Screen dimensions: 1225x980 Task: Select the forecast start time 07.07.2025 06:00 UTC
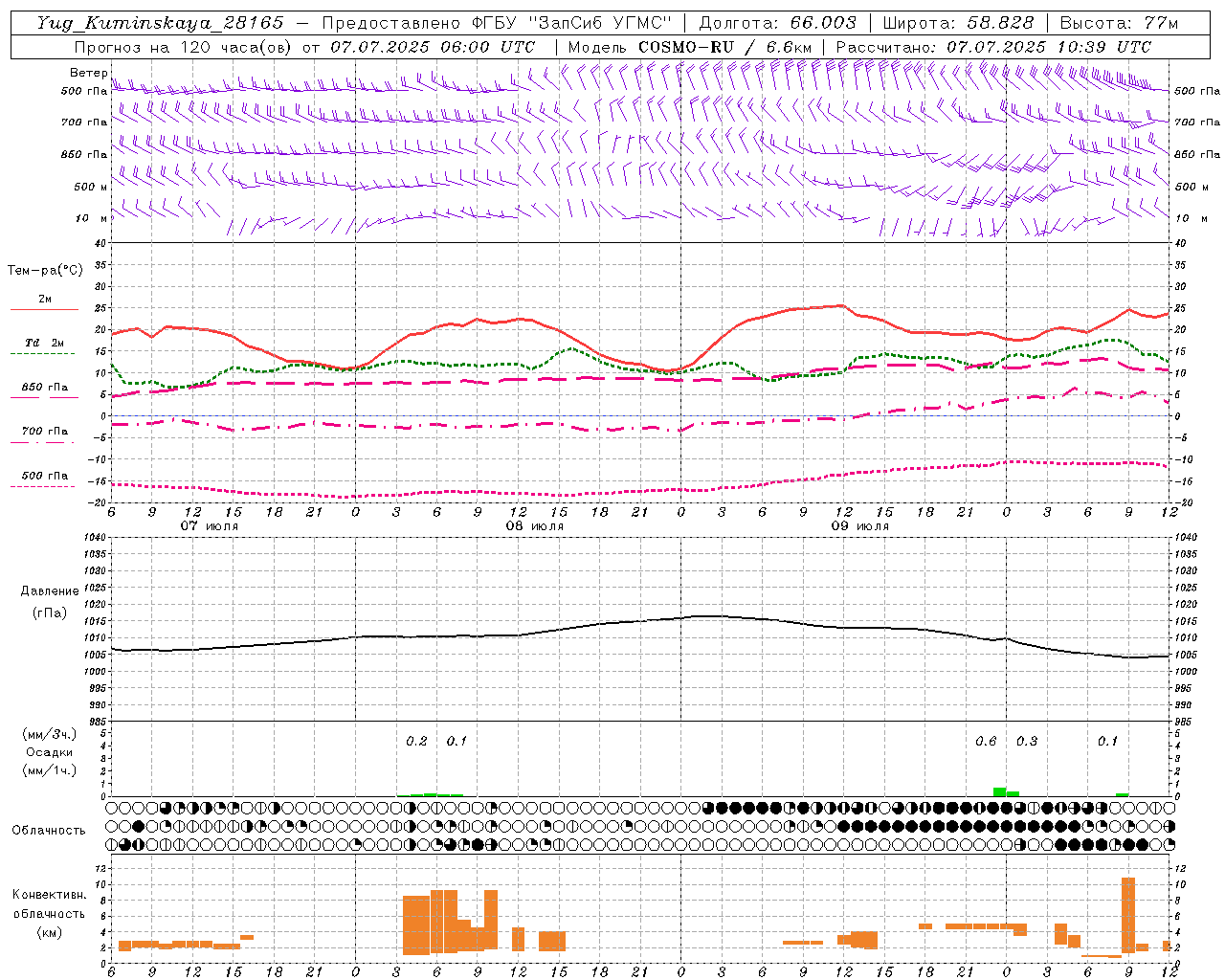pos(433,47)
